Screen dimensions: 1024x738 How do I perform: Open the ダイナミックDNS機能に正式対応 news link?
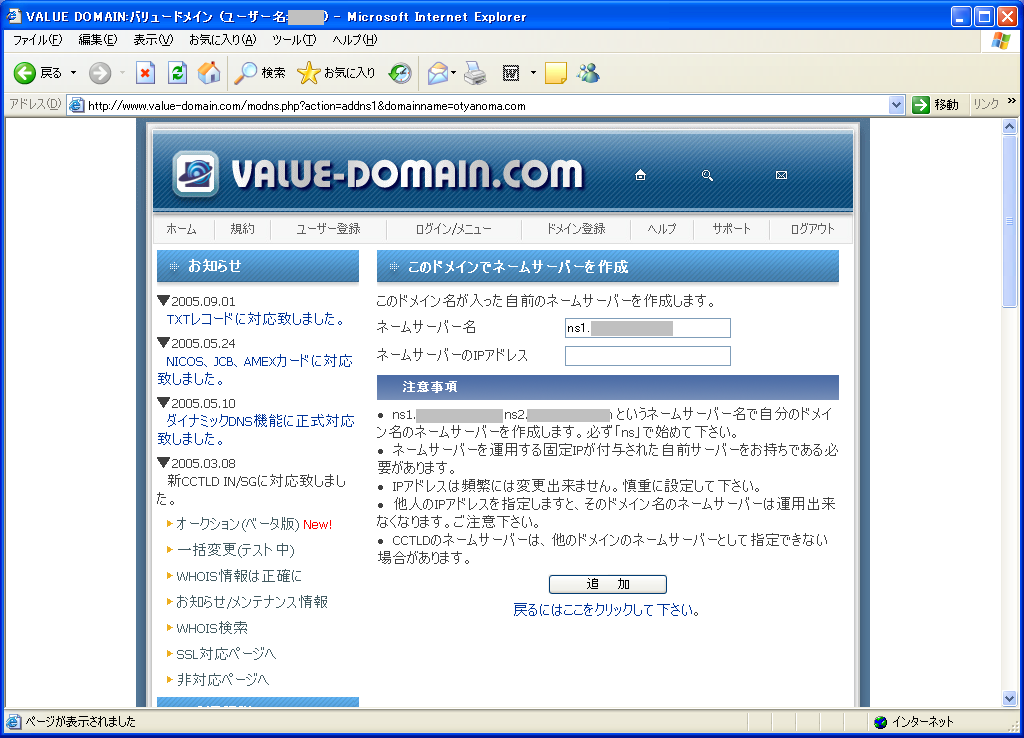256,430
